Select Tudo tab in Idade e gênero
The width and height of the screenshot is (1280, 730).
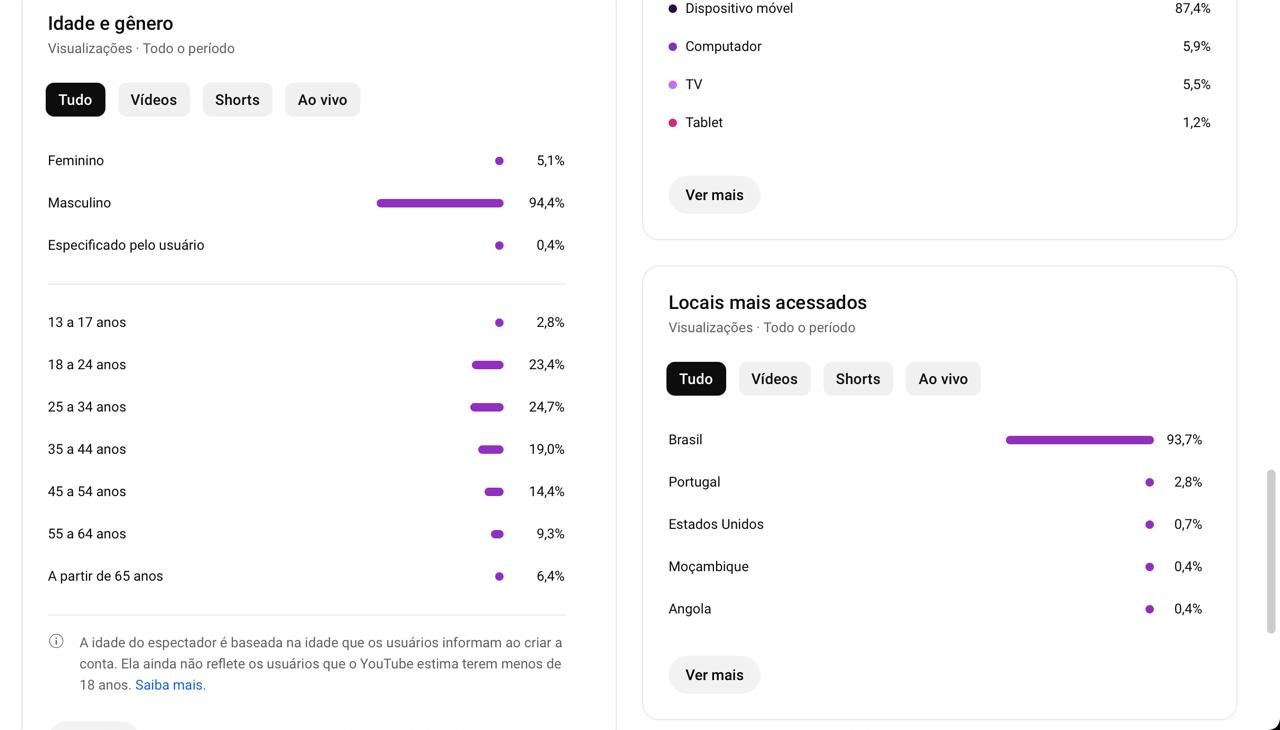pyautogui.click(x=75, y=100)
